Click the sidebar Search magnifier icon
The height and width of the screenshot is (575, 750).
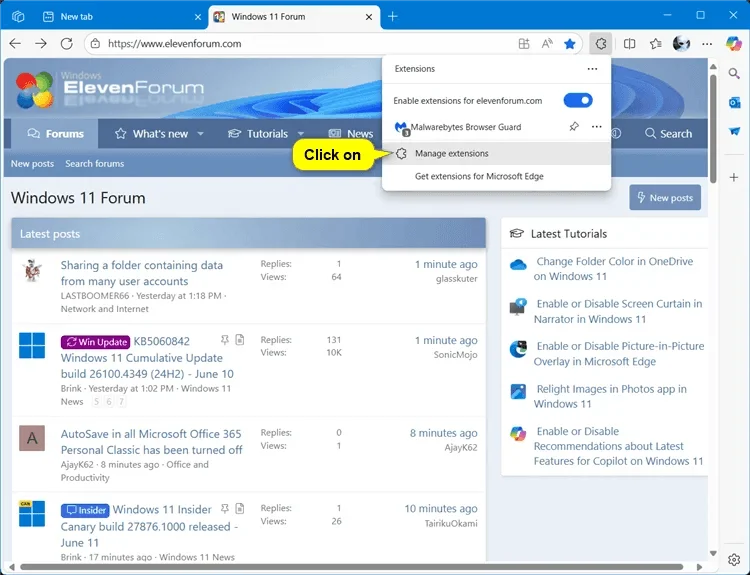click(734, 73)
